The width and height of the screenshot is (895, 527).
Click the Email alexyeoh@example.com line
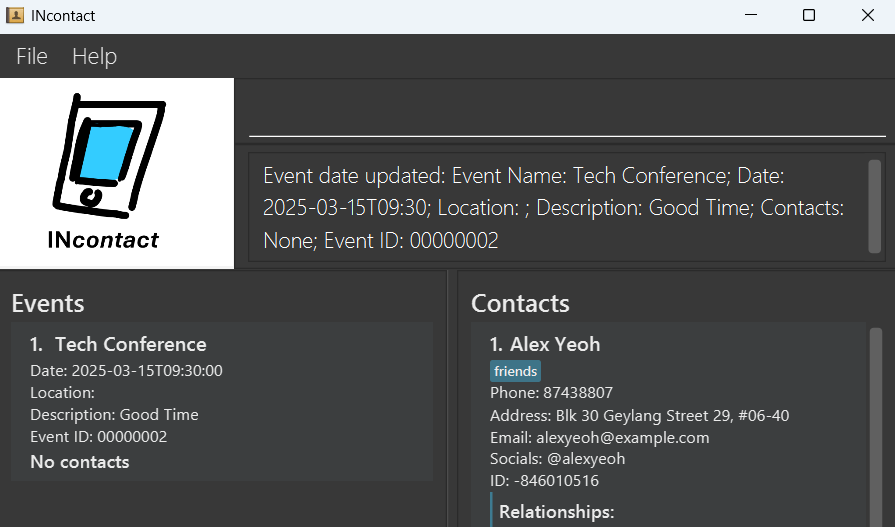coord(599,438)
